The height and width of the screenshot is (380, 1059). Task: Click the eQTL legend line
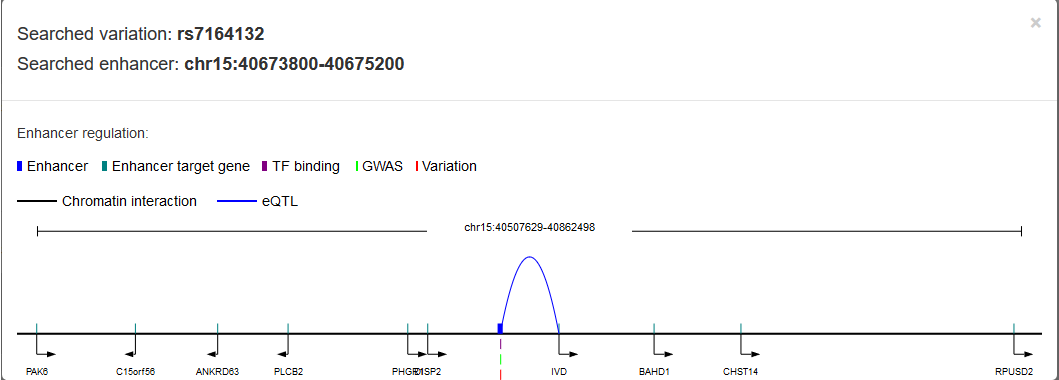click(x=236, y=201)
